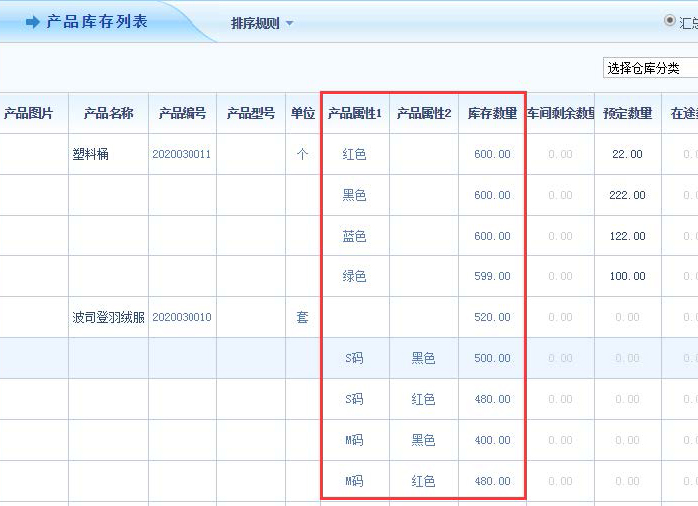Click the 222.00 reserved quantity cell
This screenshot has width=698, height=506.
click(x=628, y=195)
